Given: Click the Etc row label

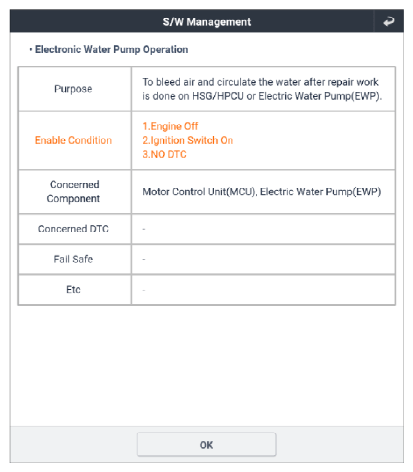Looking at the screenshot, I should (x=73, y=290).
